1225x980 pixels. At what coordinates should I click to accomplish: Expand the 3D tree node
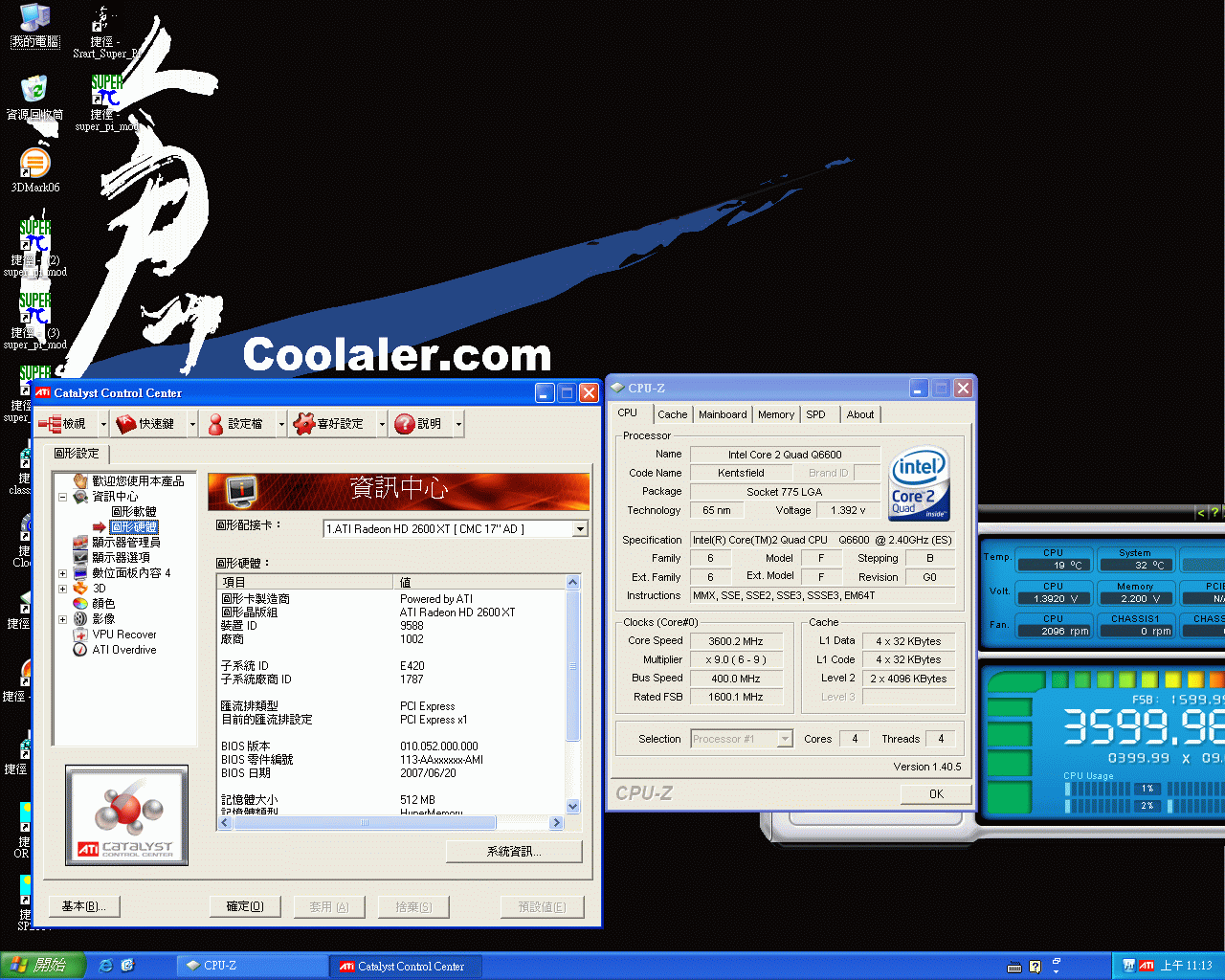pos(62,589)
